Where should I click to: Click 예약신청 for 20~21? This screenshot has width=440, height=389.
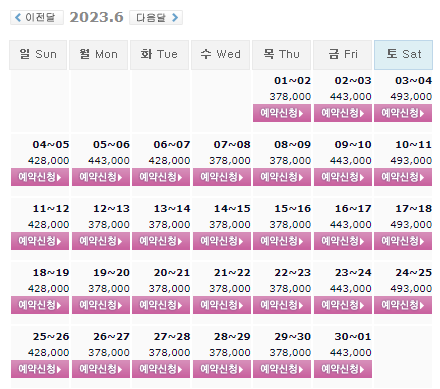(161, 305)
